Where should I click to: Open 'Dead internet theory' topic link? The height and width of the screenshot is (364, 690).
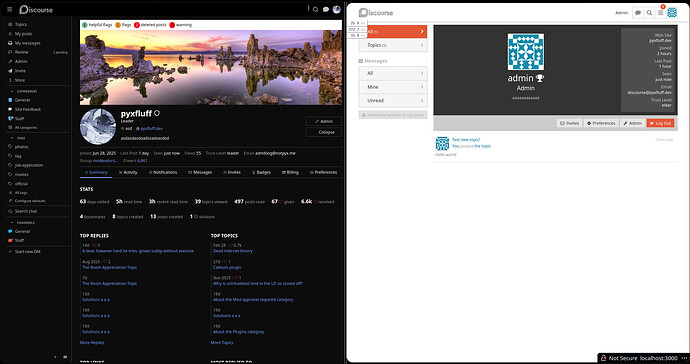tap(233, 251)
